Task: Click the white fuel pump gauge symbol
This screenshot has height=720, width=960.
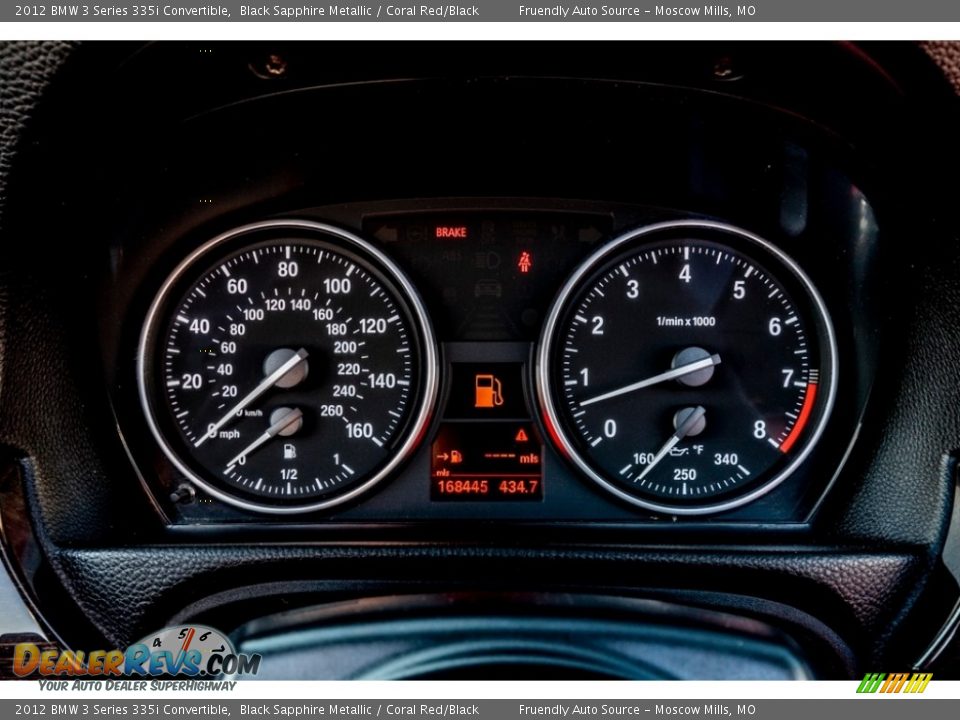Action: 290,451
